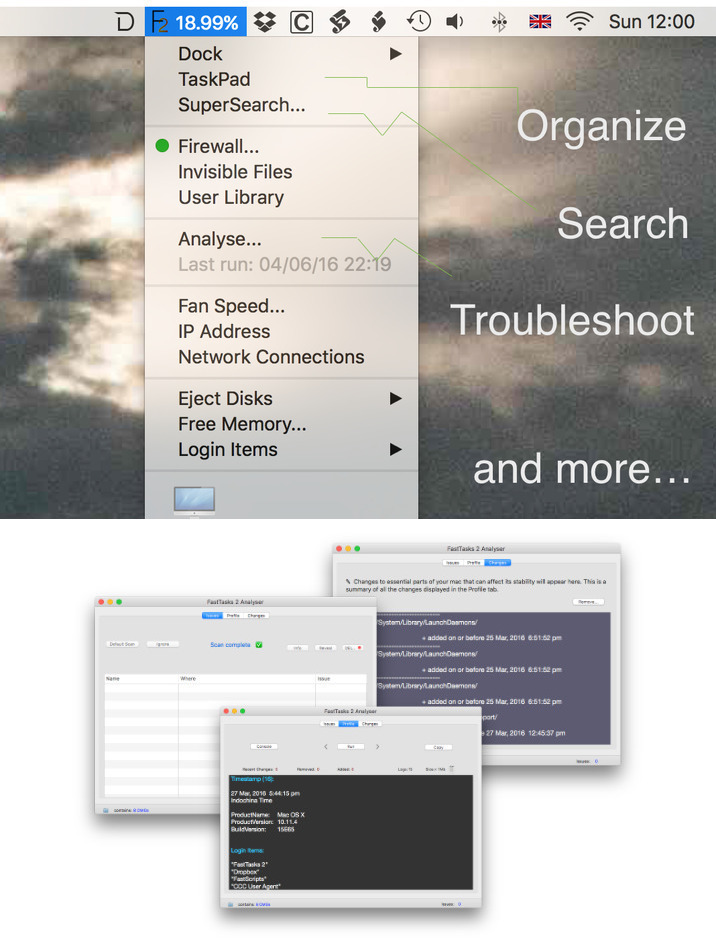Select Issues tab in the Changes window
716x951 pixels.
[x=453, y=563]
